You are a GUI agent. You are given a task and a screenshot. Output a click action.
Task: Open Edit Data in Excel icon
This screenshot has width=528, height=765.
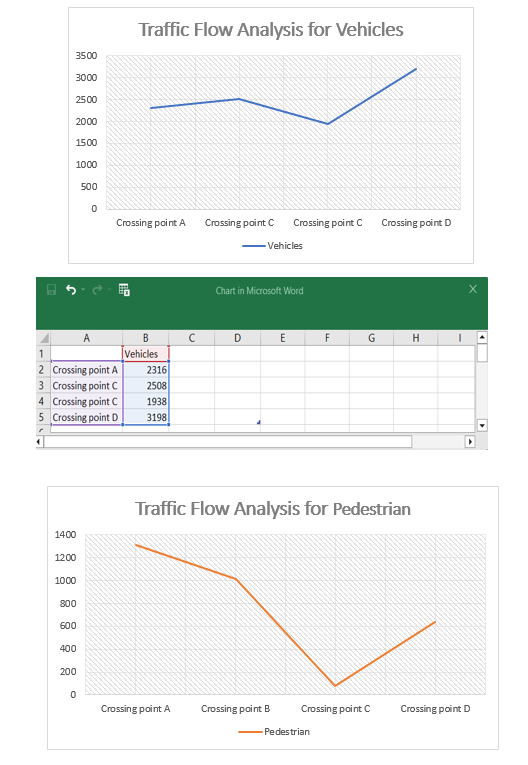pyautogui.click(x=124, y=290)
